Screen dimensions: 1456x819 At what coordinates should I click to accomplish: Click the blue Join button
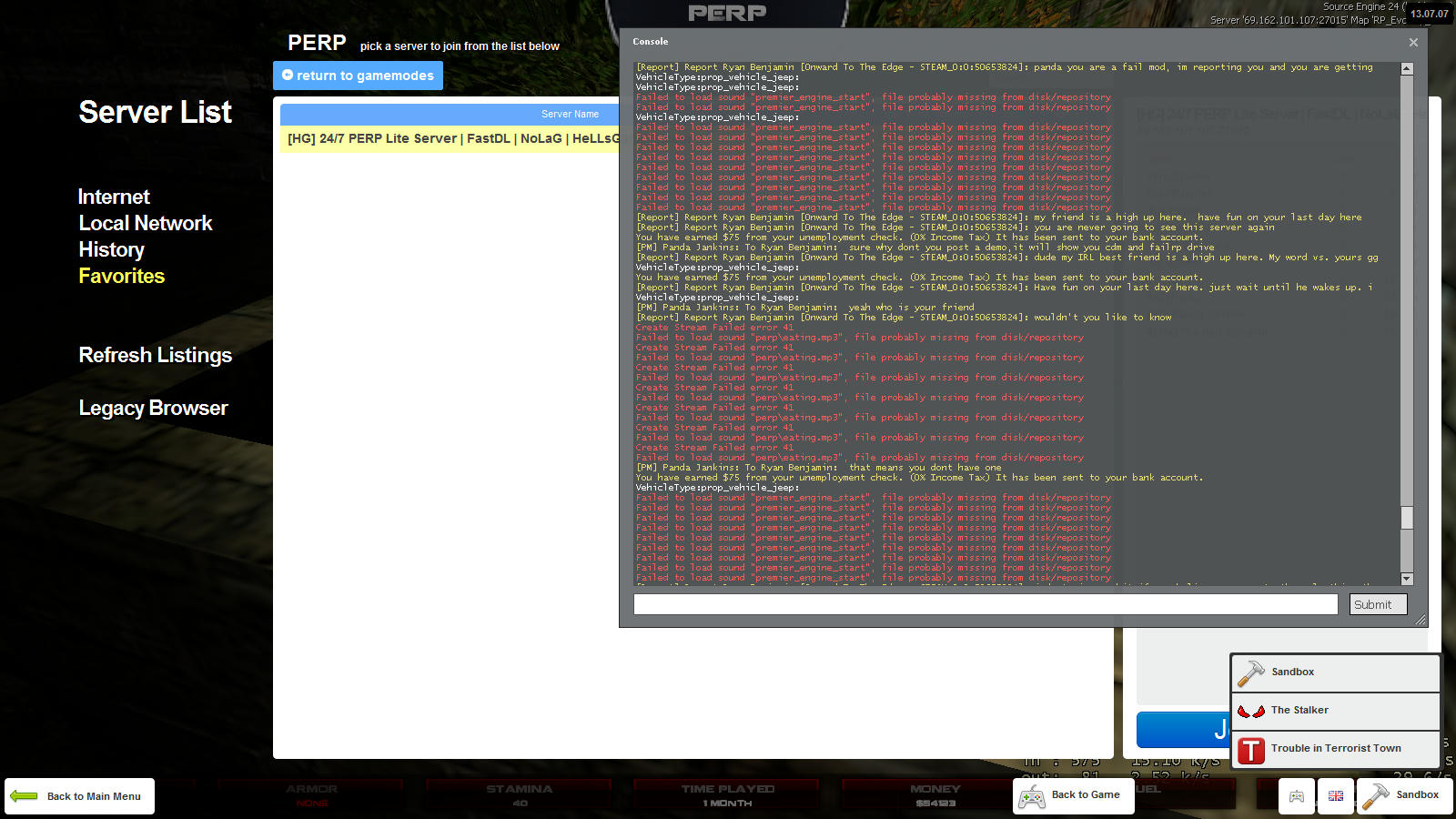1183,730
